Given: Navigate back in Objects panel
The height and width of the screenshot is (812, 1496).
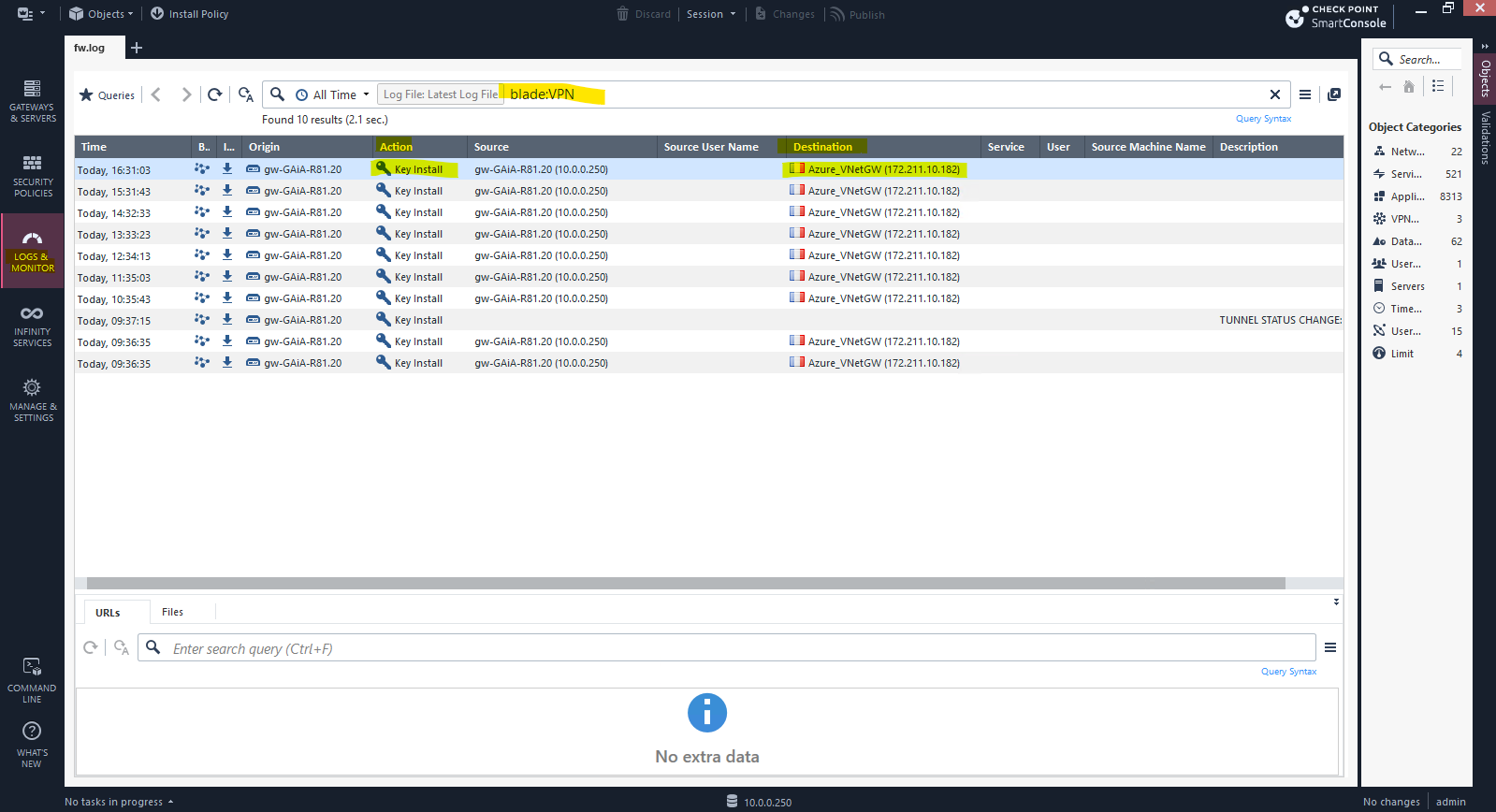Looking at the screenshot, I should coord(1386,86).
